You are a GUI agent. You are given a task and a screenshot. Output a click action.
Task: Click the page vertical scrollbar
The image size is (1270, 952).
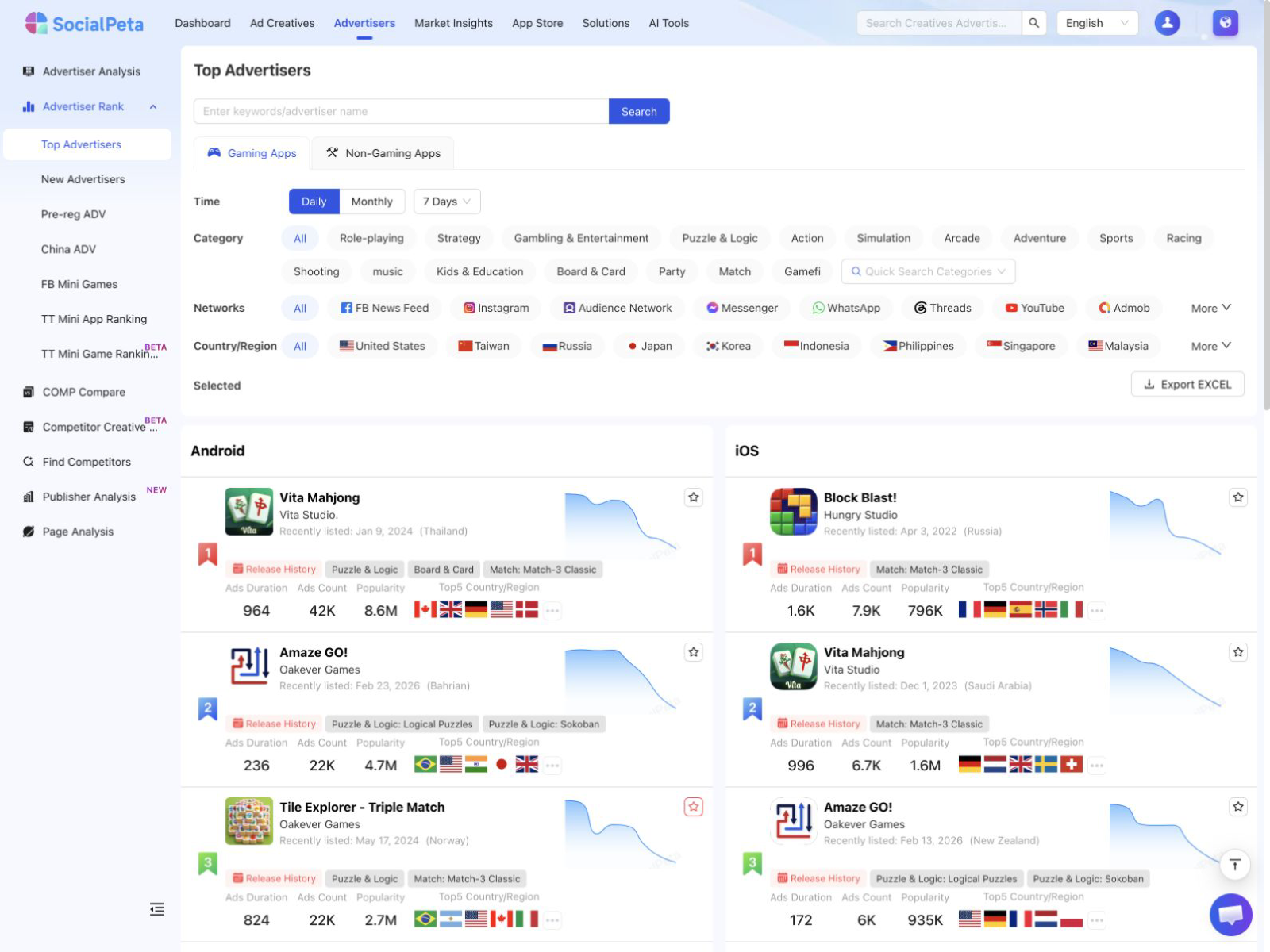(1266, 206)
